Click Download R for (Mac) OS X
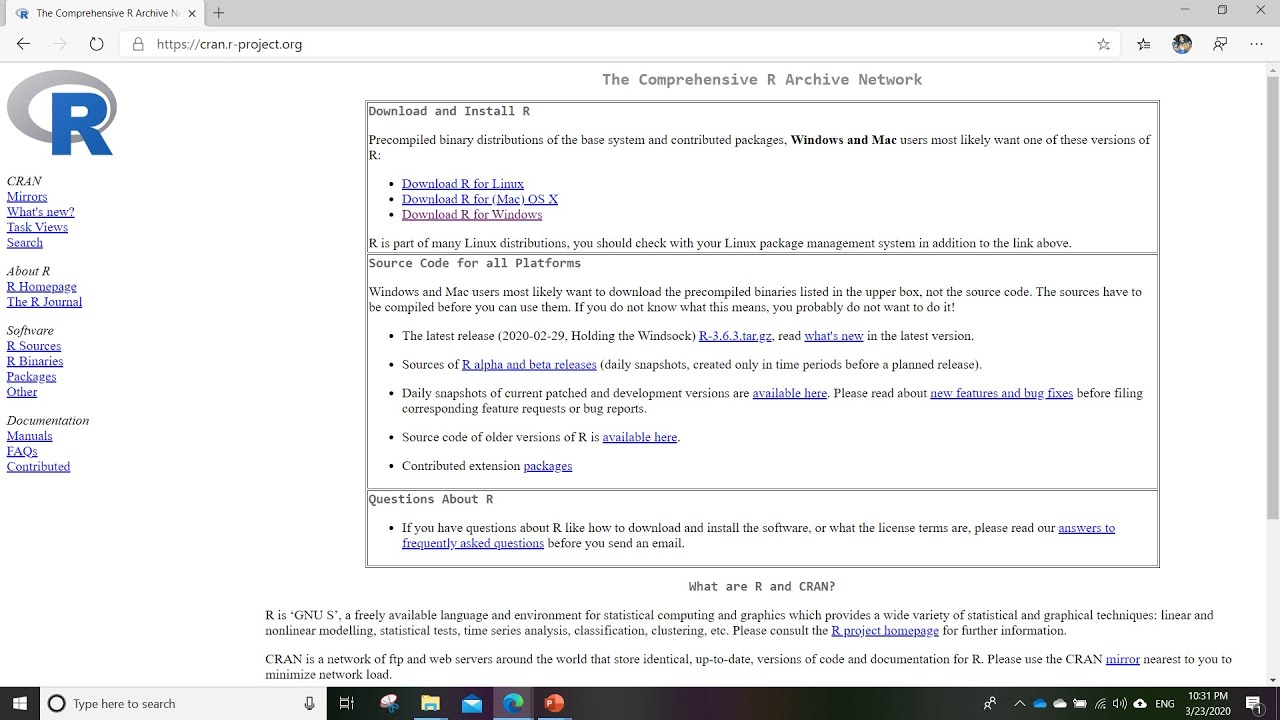 coord(480,199)
